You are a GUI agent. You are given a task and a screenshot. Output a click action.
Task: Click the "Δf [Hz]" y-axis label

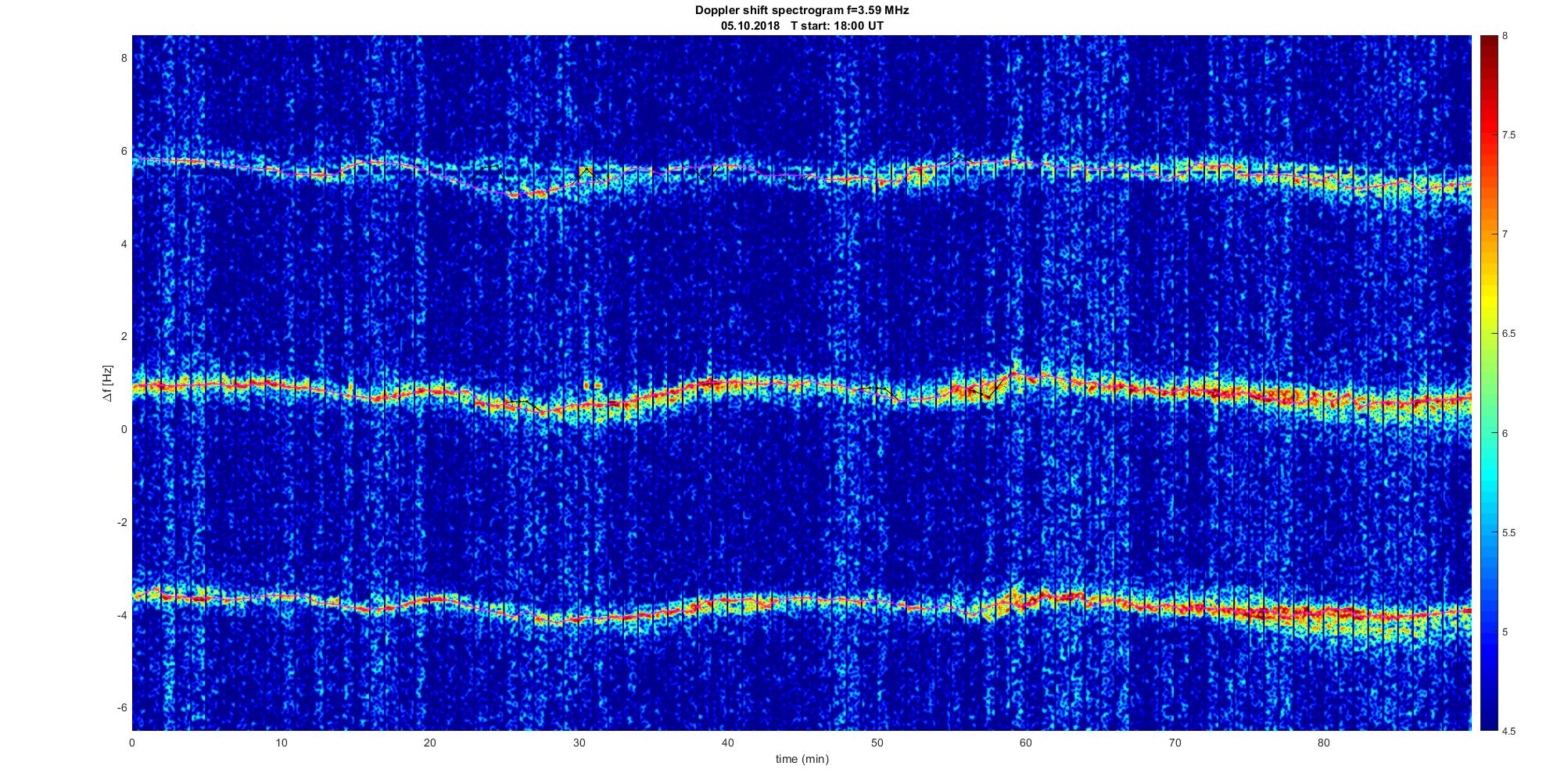(x=107, y=383)
